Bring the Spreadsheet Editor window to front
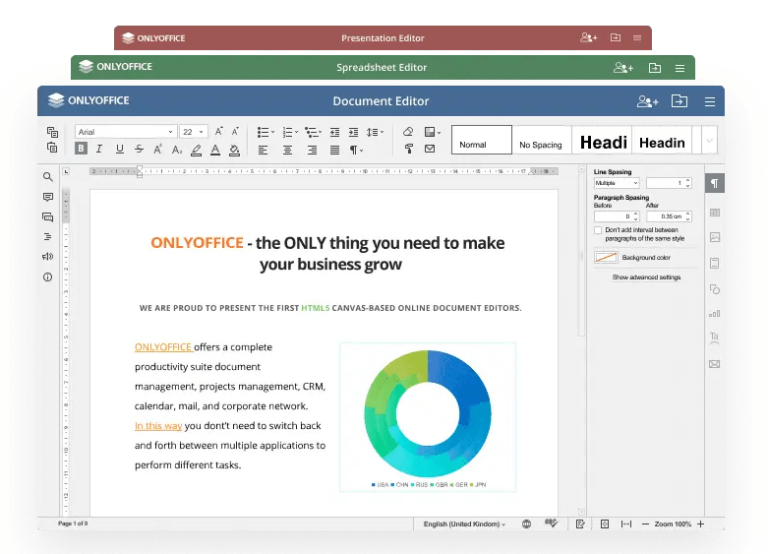Viewport: 768px width, 554px height. tap(381, 68)
